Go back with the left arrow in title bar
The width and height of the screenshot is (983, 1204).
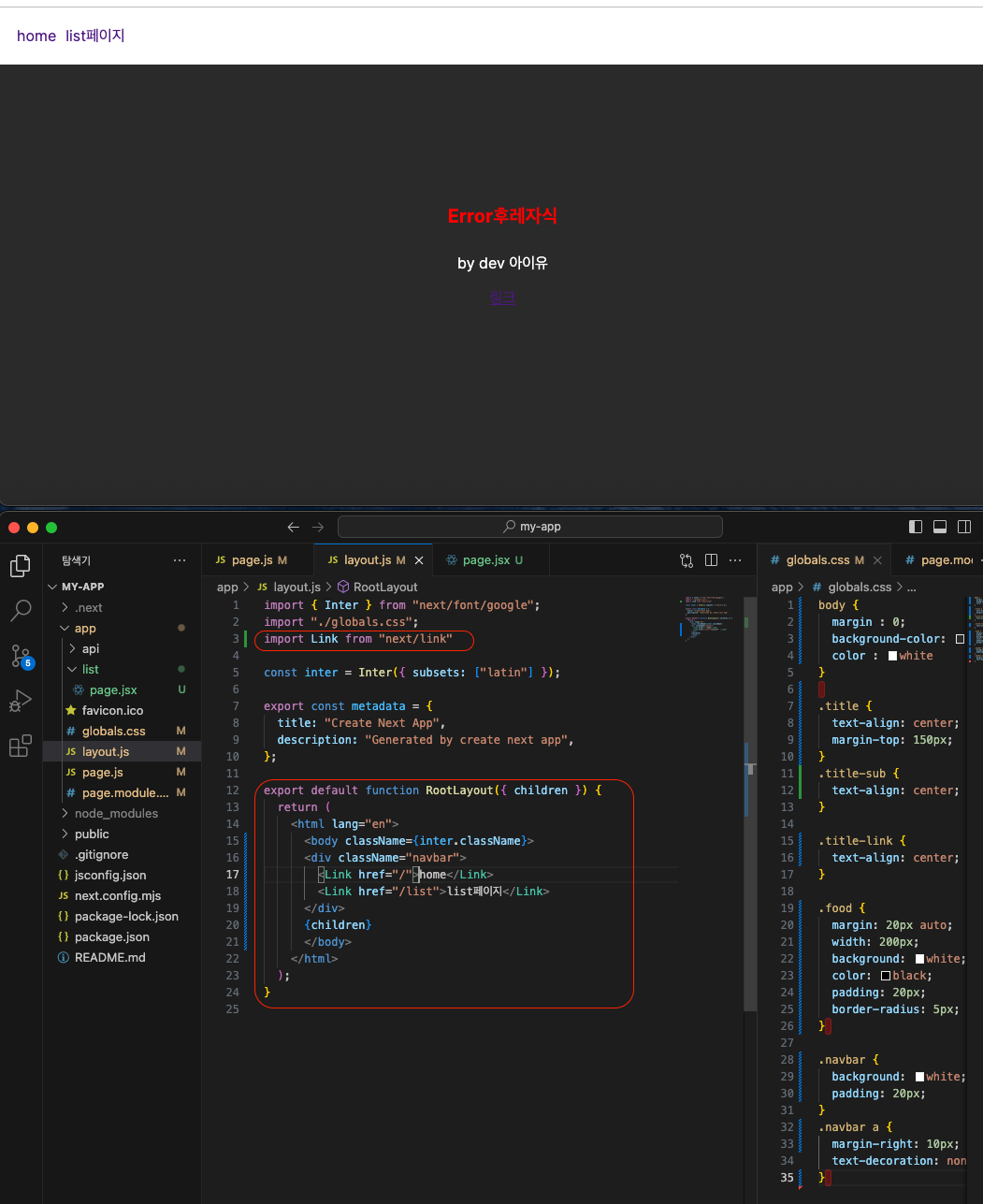click(294, 527)
